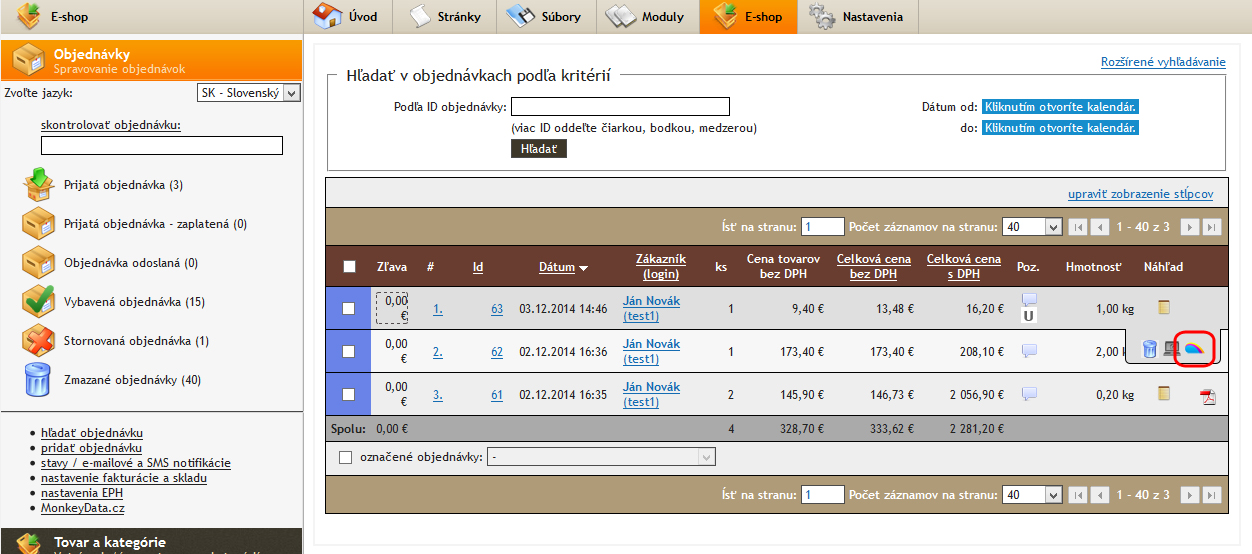Viewport: 1252px width, 554px height.
Task: Click the 'Podľa ID objednávky' input field
Action: (620, 107)
